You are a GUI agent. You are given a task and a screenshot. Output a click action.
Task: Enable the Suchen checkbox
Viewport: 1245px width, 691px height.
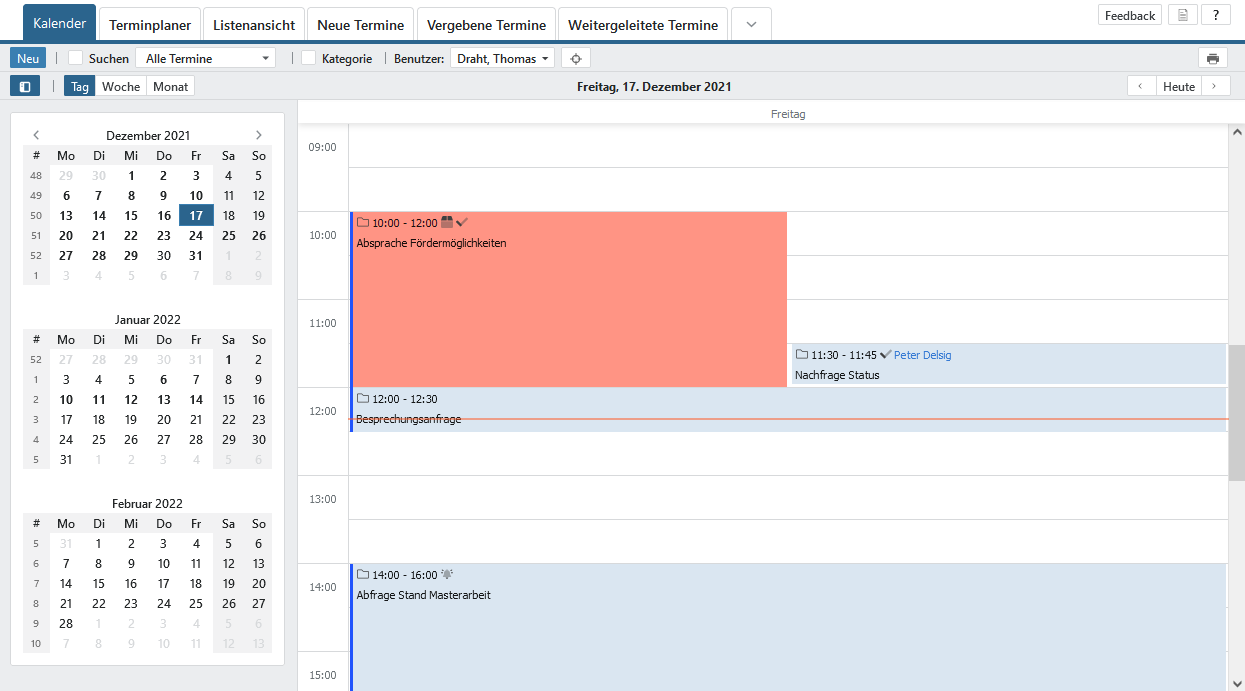[76, 58]
